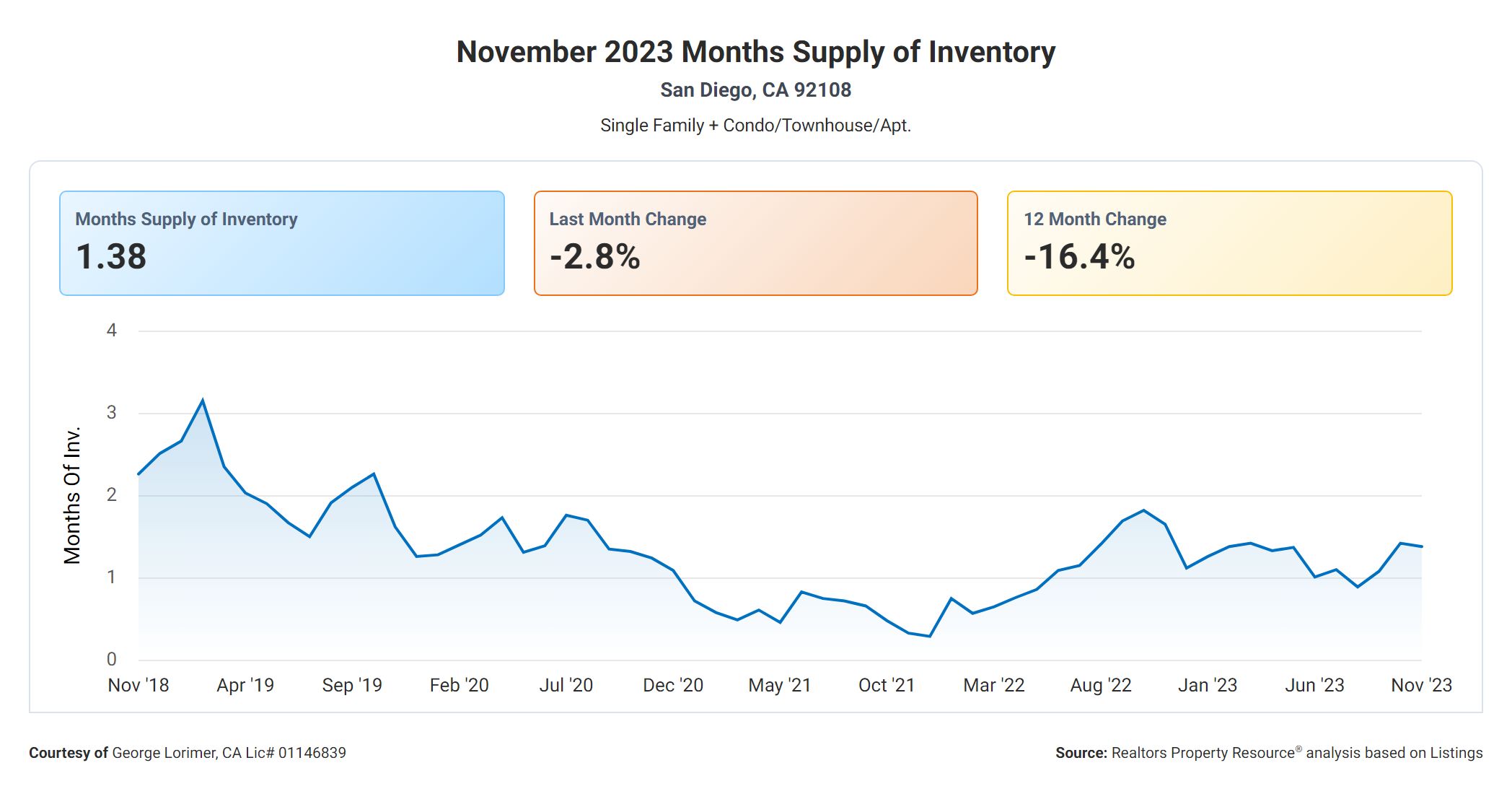The image size is (1512, 794).
Task: Click the Months Supply of Inventory card
Action: pos(281,243)
